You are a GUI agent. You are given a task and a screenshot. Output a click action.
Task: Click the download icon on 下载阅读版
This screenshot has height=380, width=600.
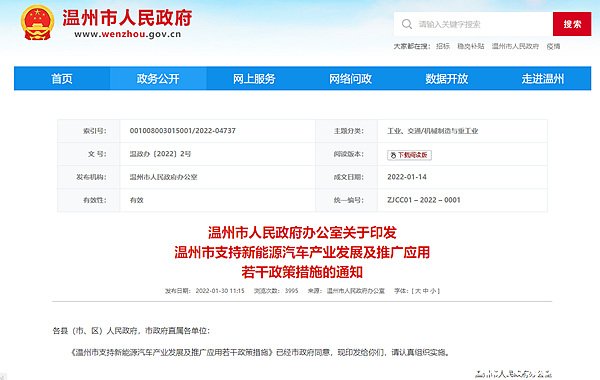(x=393, y=155)
